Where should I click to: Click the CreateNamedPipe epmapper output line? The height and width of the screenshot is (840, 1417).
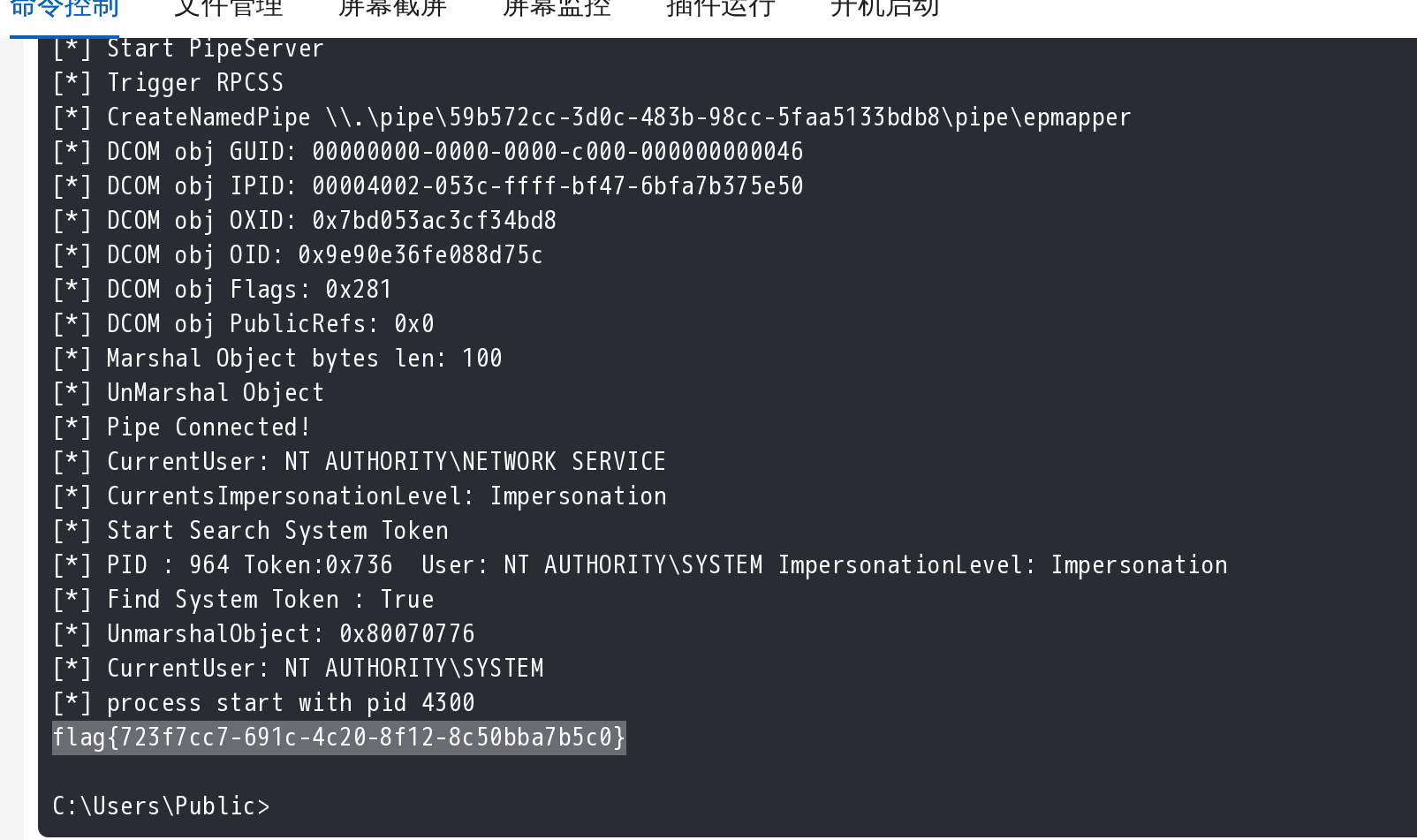(592, 117)
